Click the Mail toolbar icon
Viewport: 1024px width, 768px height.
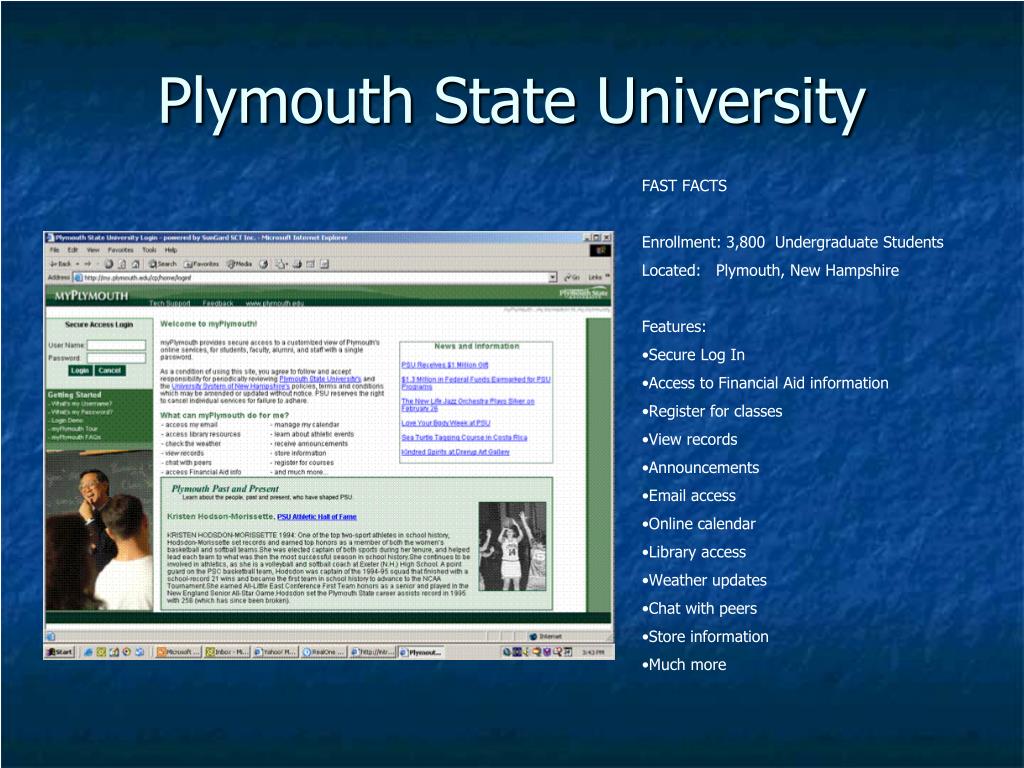coord(281,264)
